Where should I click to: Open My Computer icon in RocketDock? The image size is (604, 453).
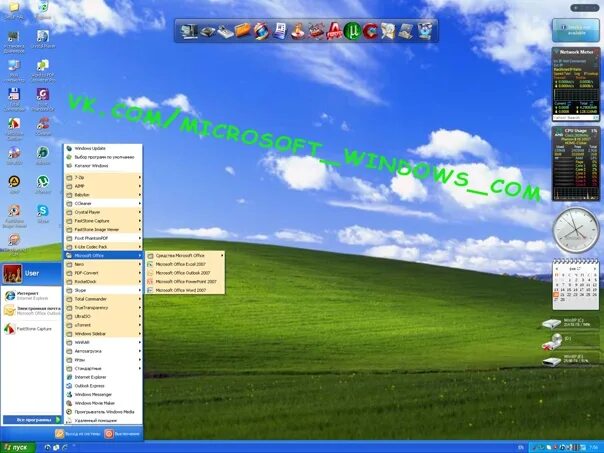click(x=189, y=31)
